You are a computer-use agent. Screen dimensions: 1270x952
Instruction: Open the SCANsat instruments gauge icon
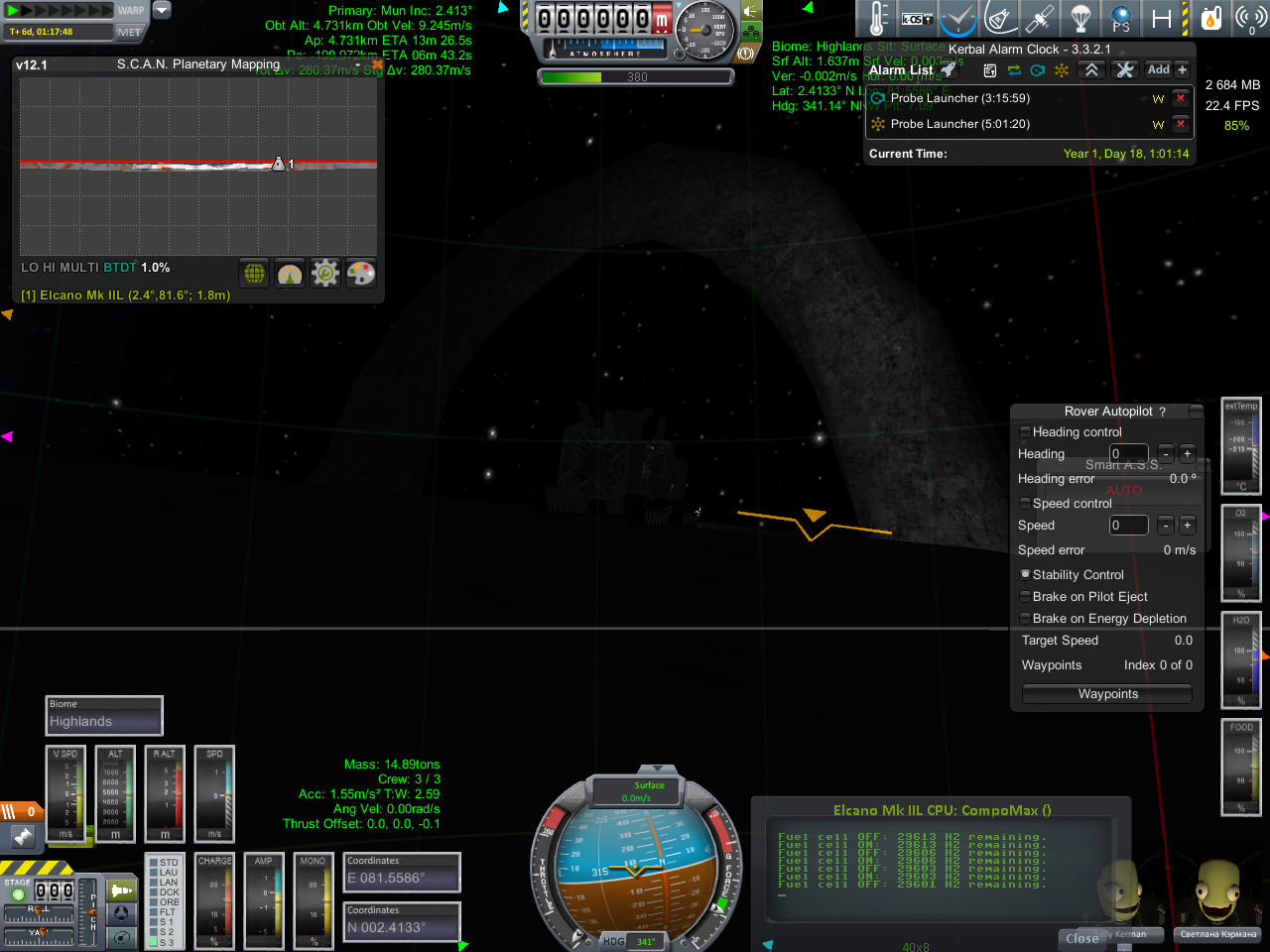pyautogui.click(x=290, y=273)
